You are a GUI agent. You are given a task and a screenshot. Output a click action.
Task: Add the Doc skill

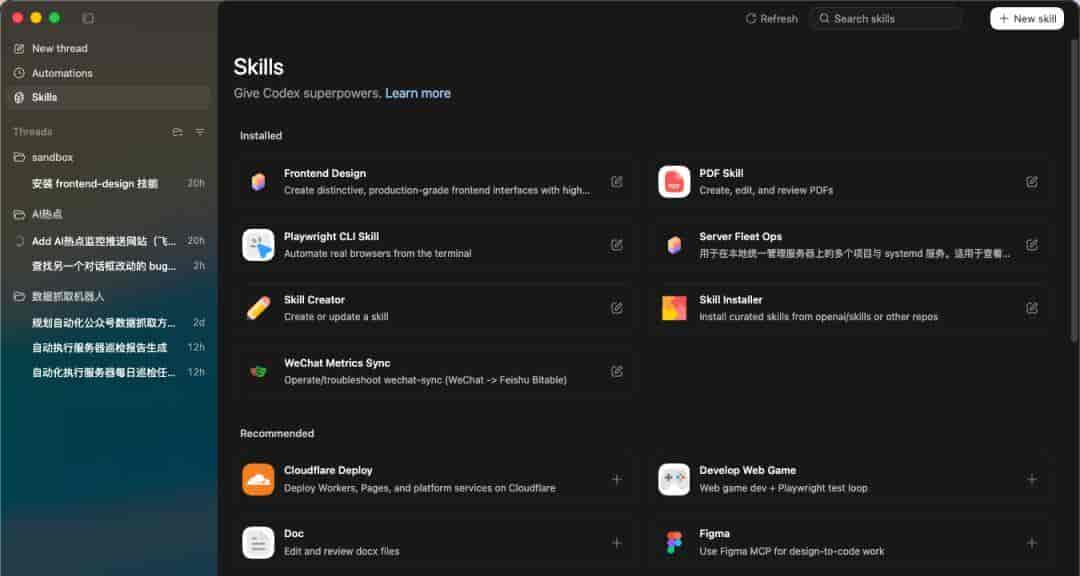click(x=616, y=543)
